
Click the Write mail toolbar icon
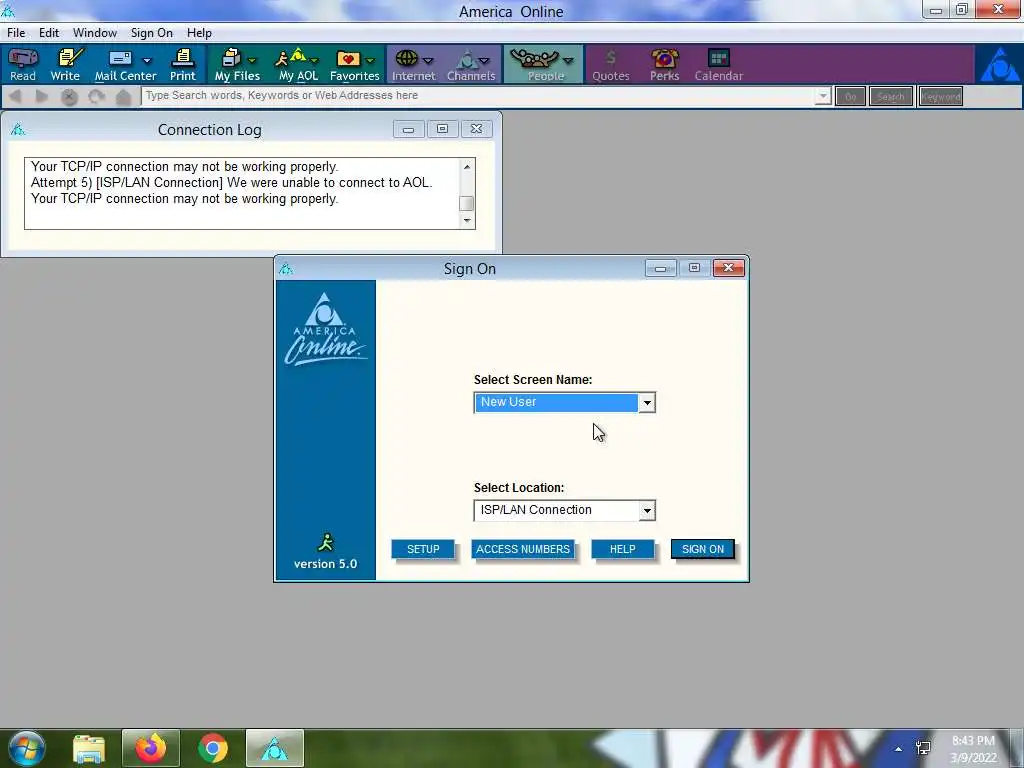[x=65, y=65]
